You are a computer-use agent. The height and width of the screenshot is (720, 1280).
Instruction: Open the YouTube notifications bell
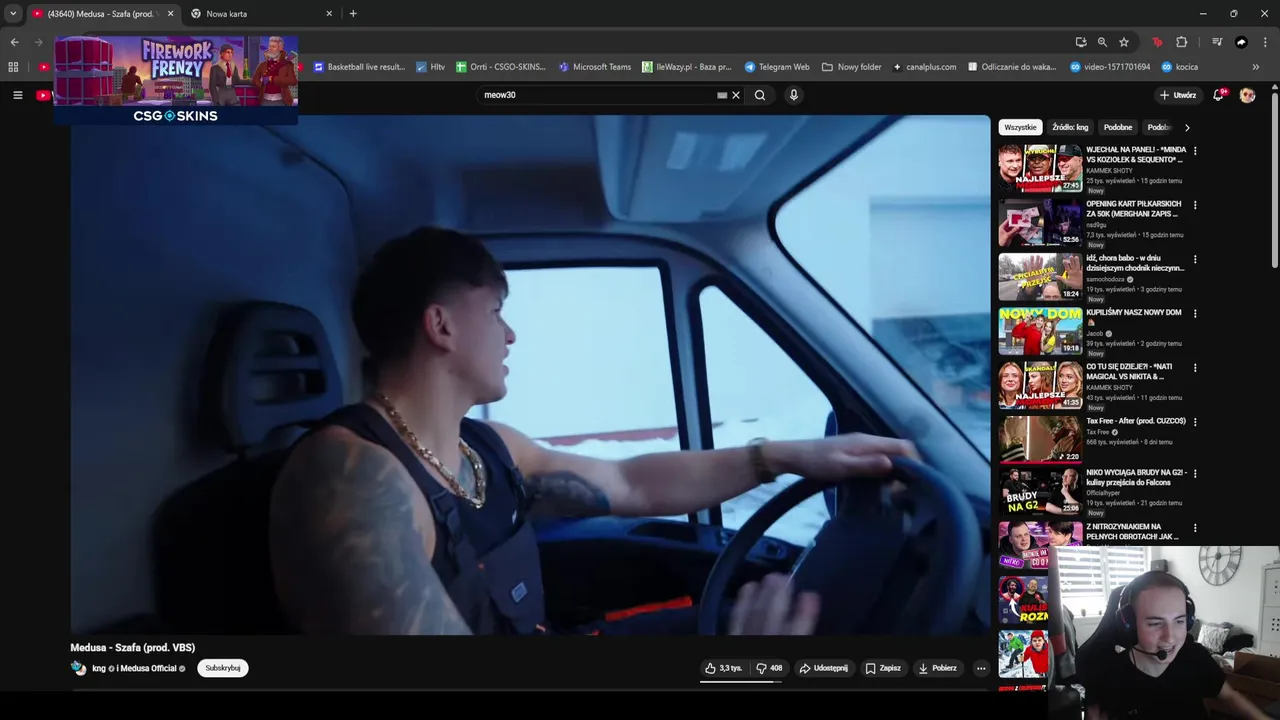point(1218,95)
